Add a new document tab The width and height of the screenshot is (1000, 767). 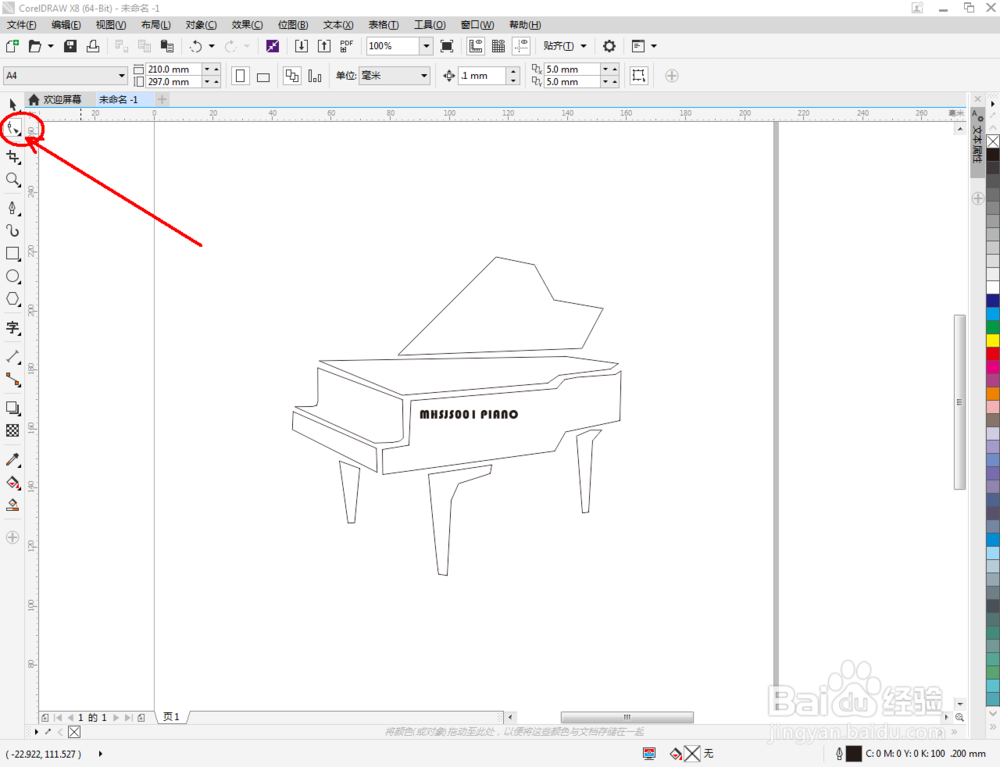162,99
